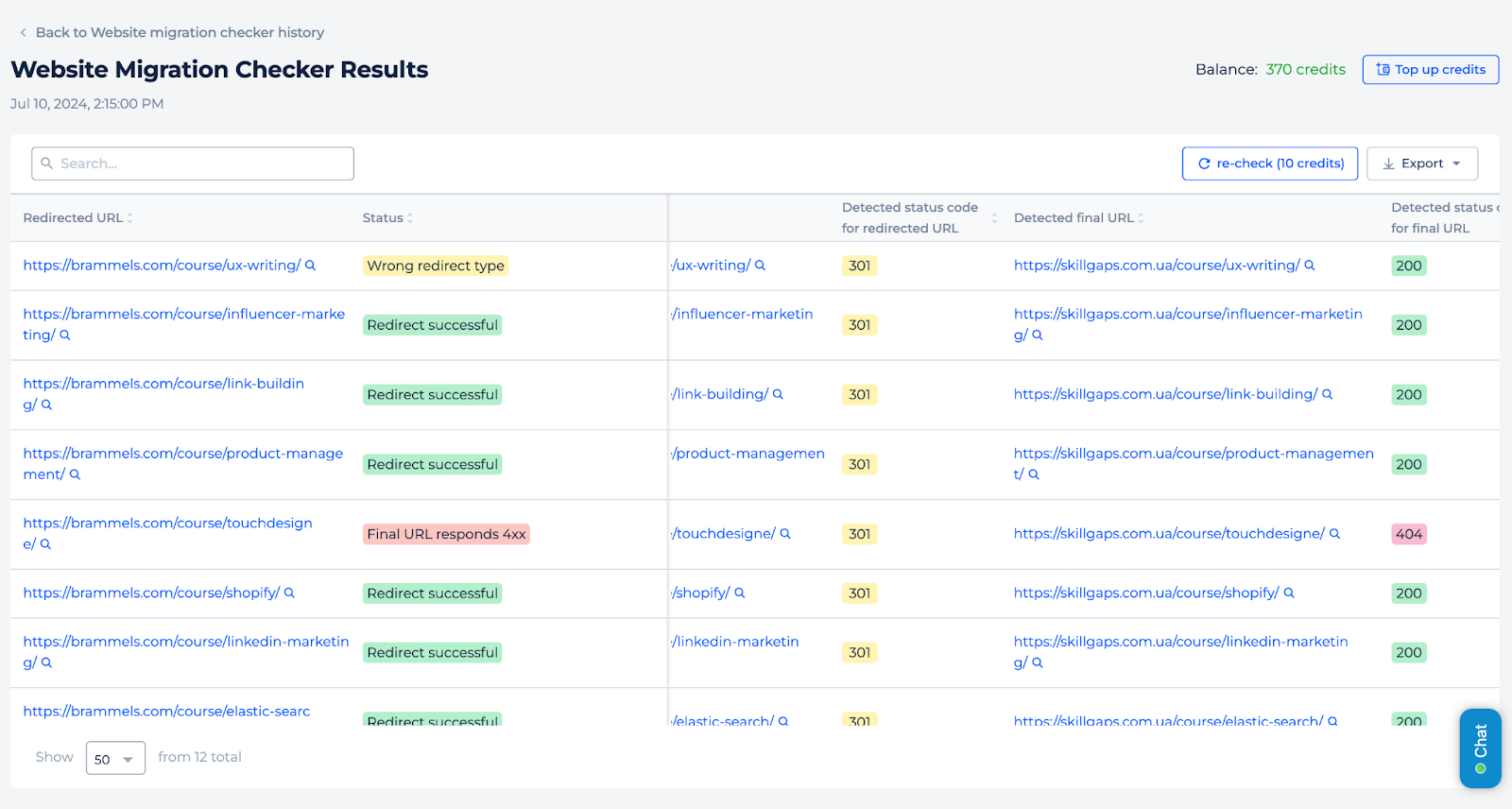The width and height of the screenshot is (1512, 809).
Task: Click magnifier icon next to brammels touchdesigne URL
Action: click(x=45, y=544)
